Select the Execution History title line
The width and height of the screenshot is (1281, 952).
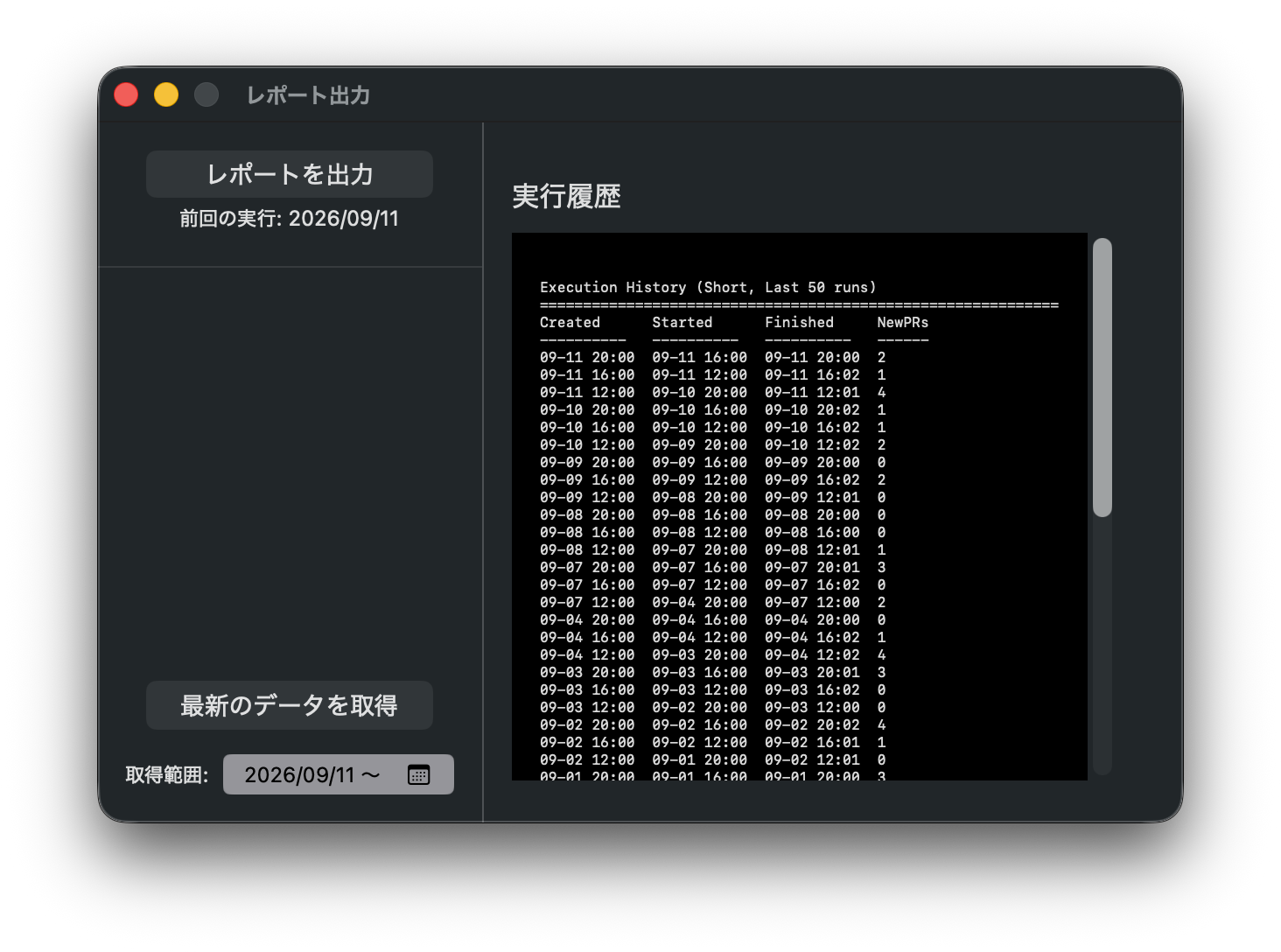pyautogui.click(x=708, y=287)
